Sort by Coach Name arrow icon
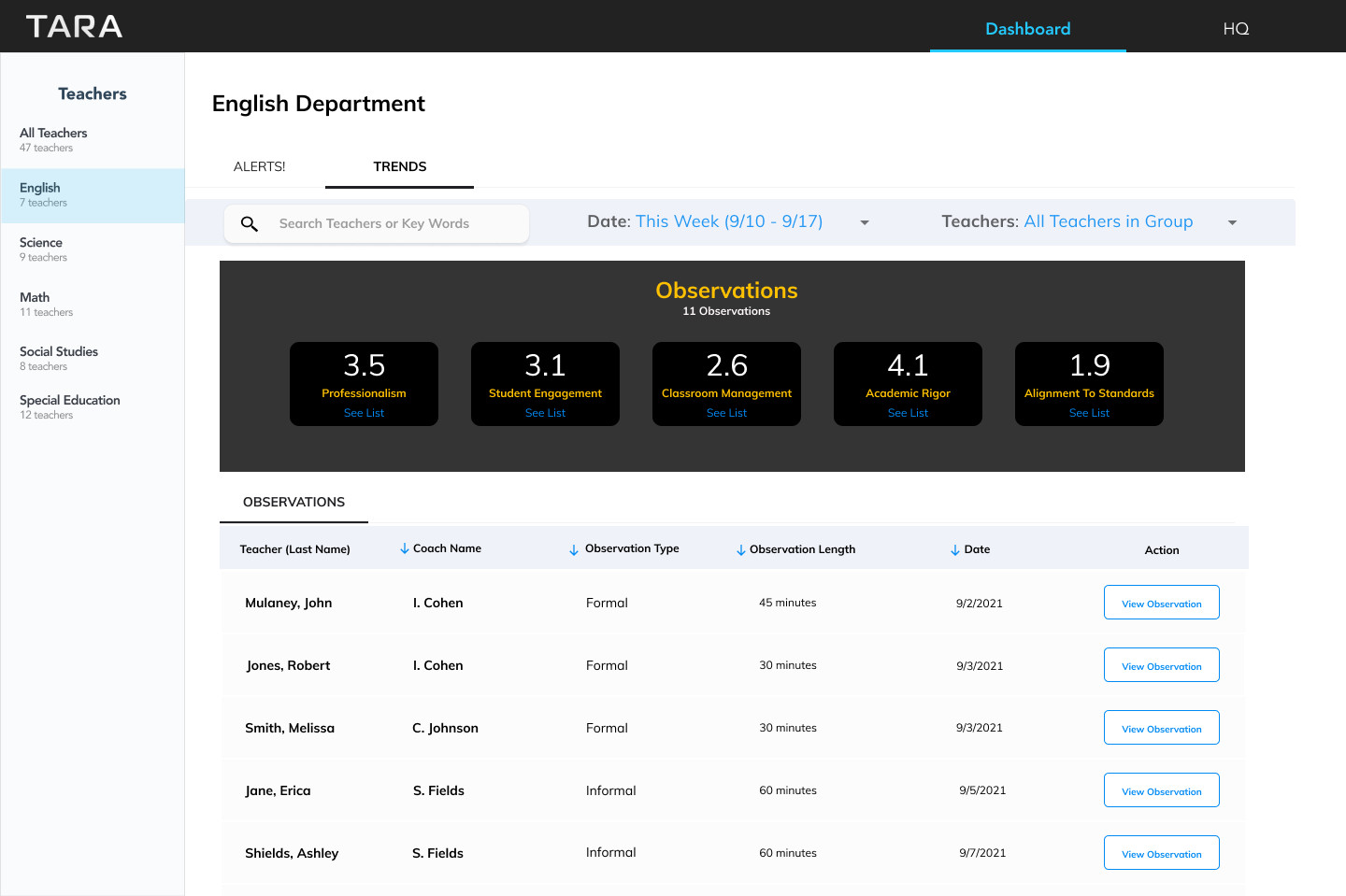 click(405, 548)
